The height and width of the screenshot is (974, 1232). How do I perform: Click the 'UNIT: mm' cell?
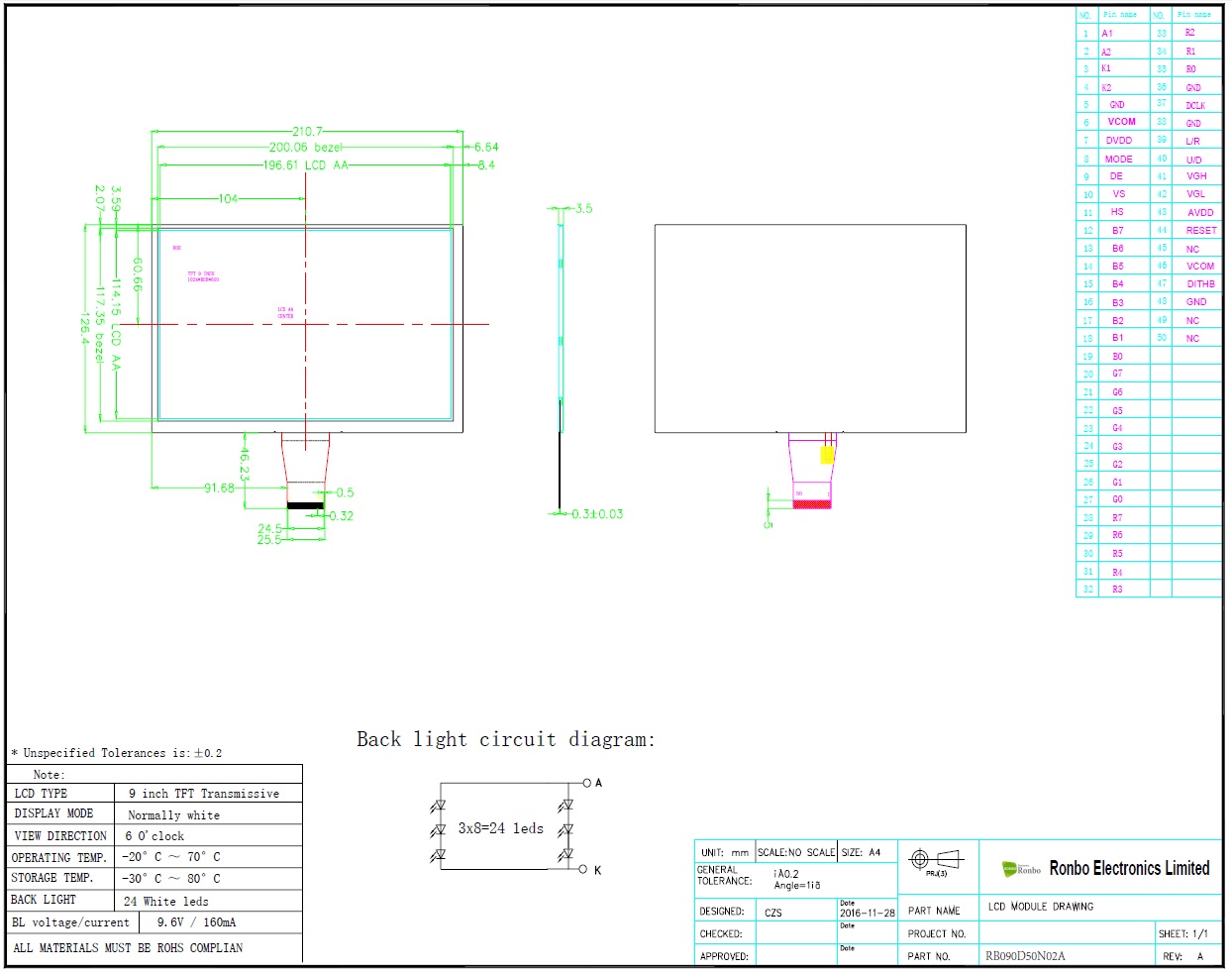[725, 852]
